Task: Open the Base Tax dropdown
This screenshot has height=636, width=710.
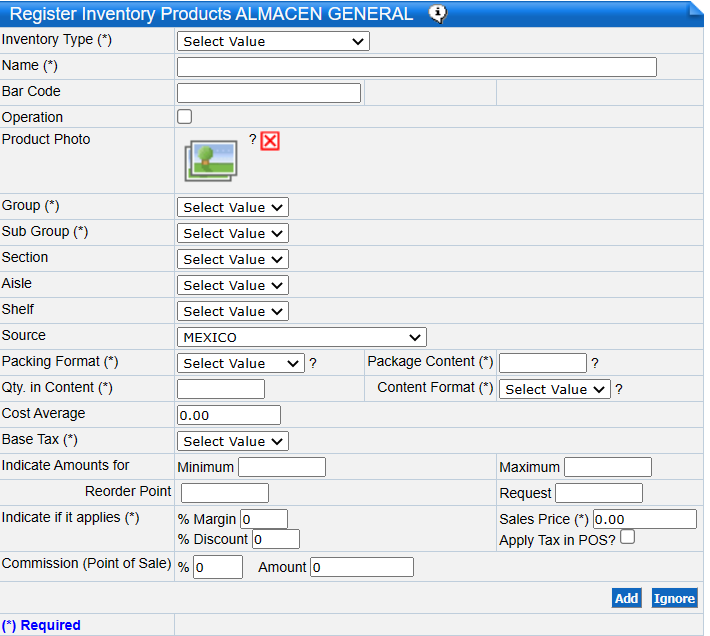Action: [x=233, y=441]
